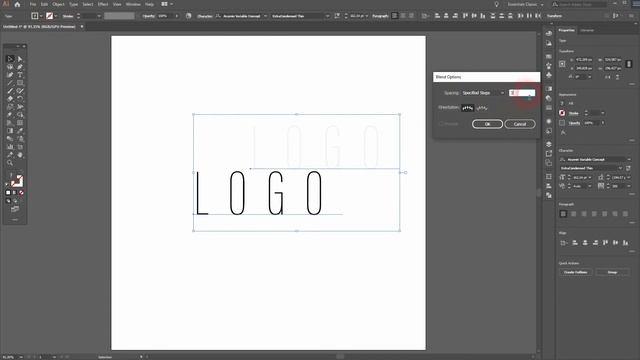Open stroke weight dropdown in control bar

pos(99,16)
